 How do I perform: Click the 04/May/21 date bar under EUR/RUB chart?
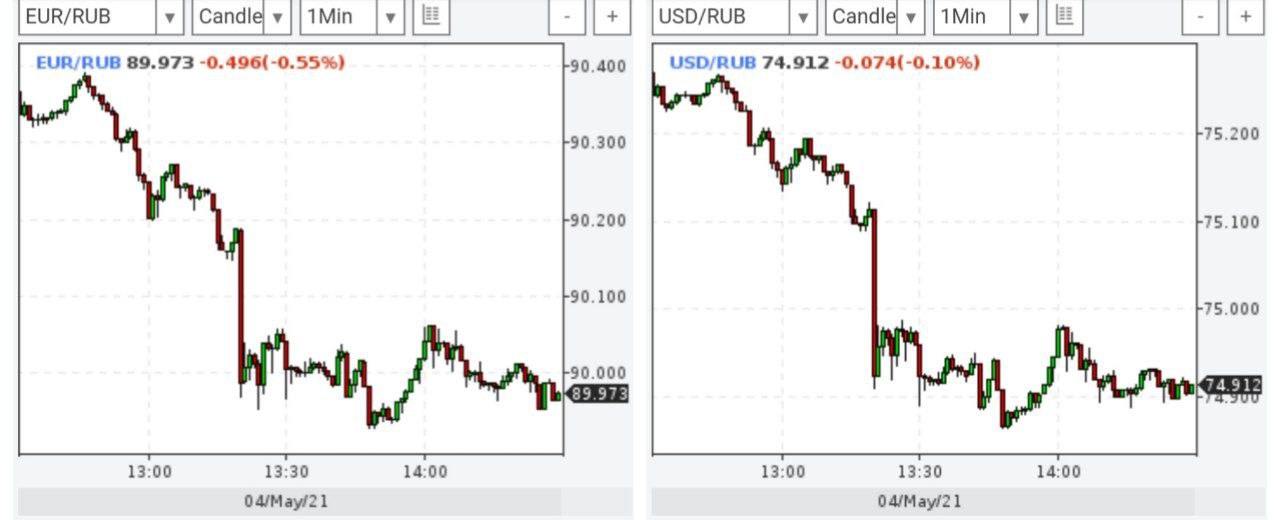click(290, 501)
